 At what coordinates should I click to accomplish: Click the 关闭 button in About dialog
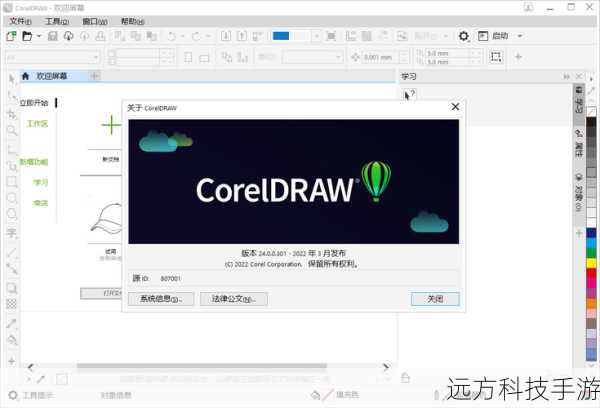point(435,299)
